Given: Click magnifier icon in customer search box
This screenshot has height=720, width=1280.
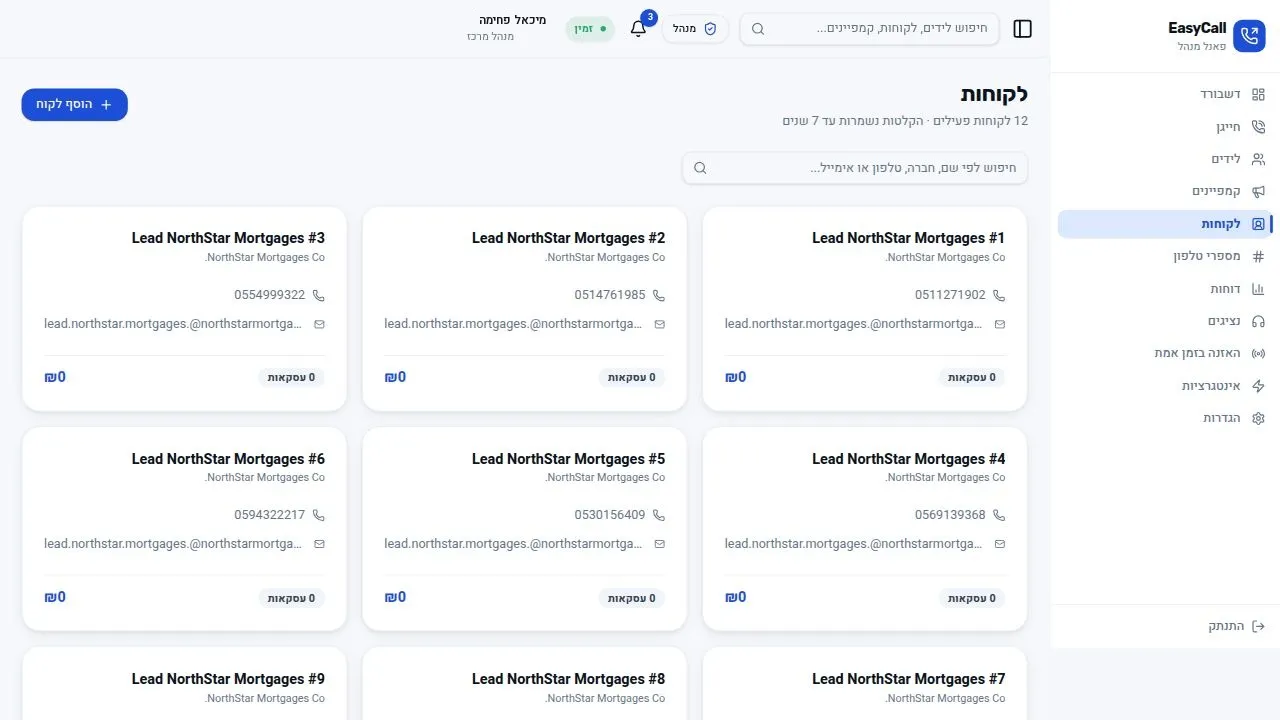Looking at the screenshot, I should tap(700, 168).
